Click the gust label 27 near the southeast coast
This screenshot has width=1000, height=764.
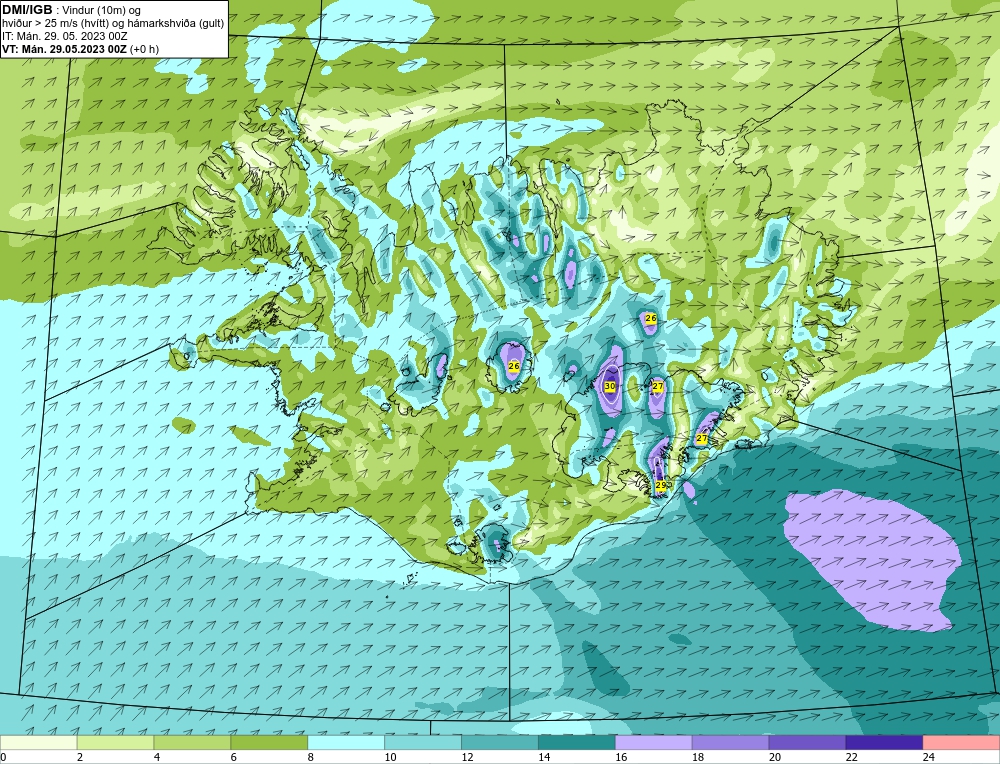tap(702, 439)
